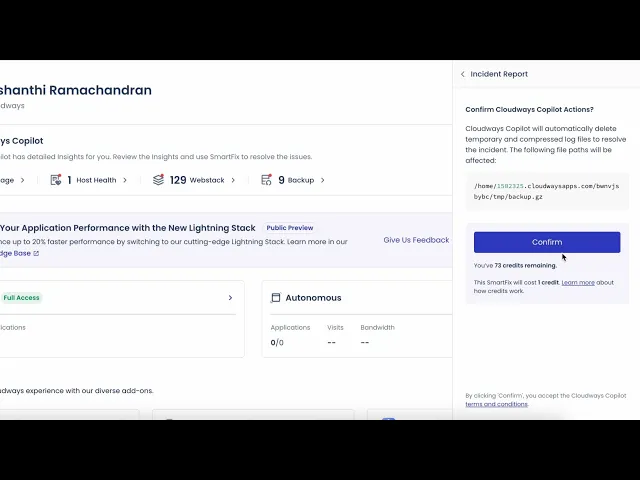640x480 pixels.
Task: Expand the Webstack chevron
Action: 233,180
